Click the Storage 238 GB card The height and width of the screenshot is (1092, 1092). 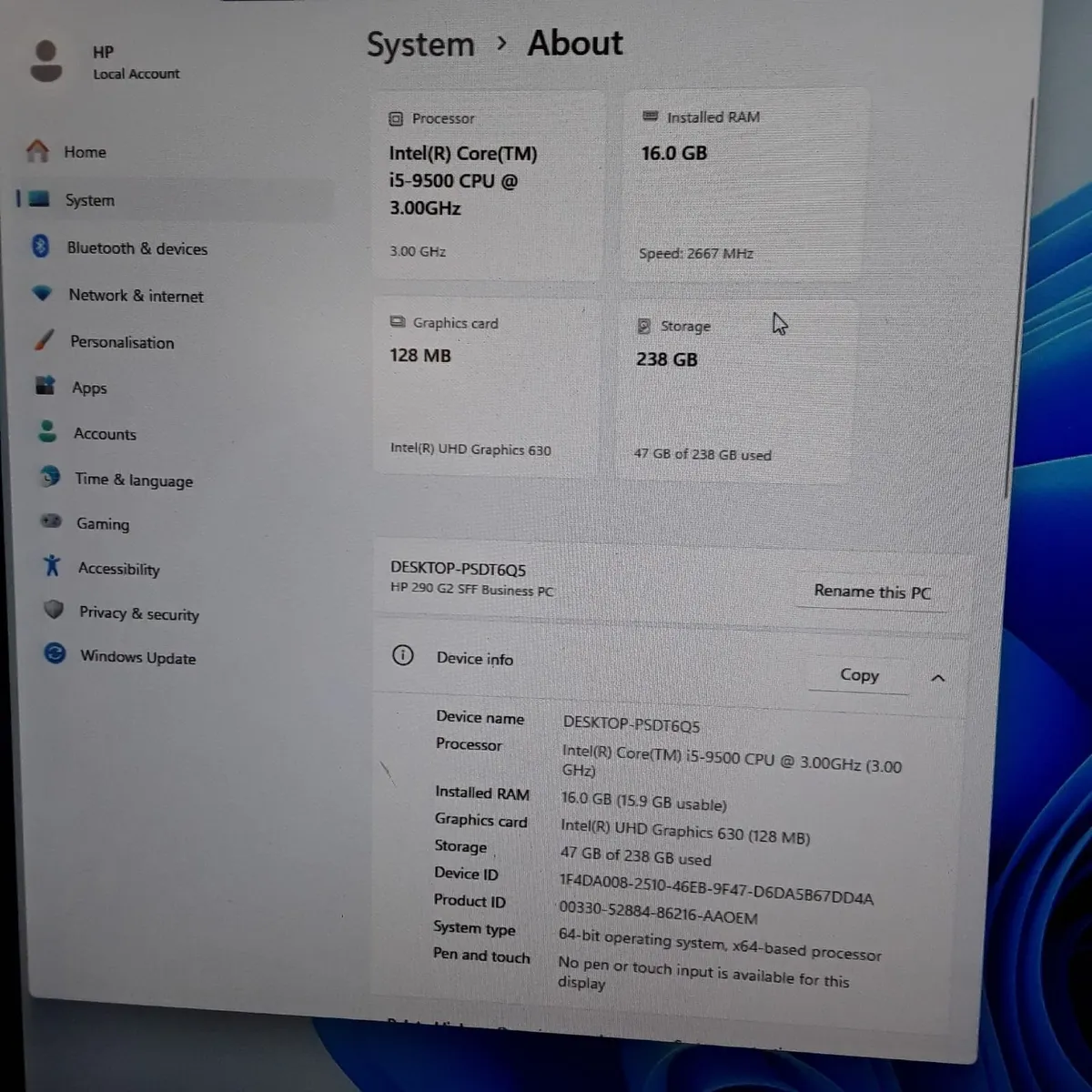[734, 389]
